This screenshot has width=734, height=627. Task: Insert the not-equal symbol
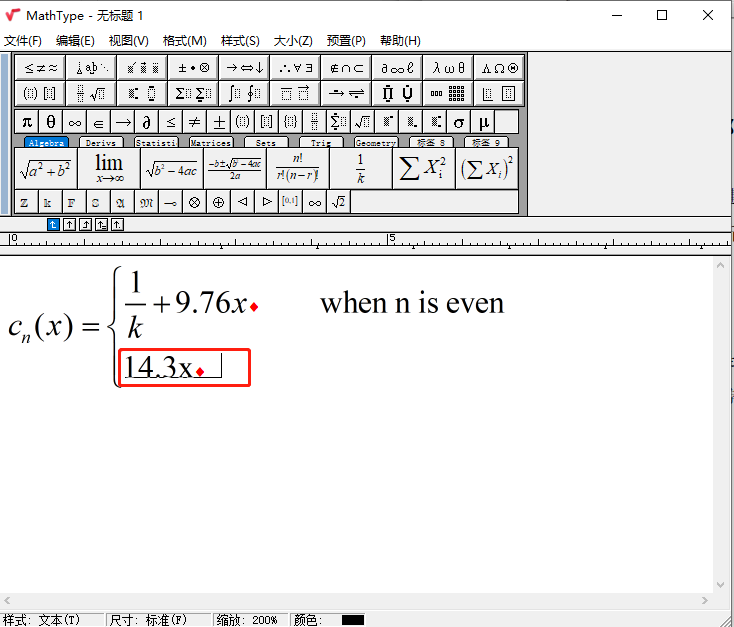tap(195, 122)
